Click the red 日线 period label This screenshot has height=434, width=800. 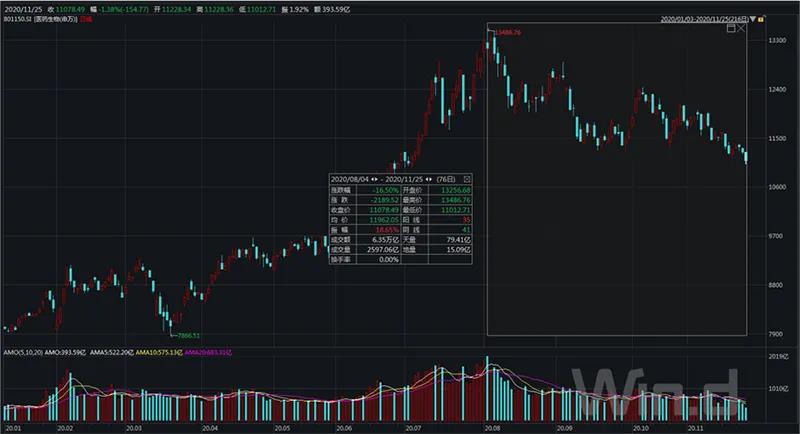coord(86,18)
